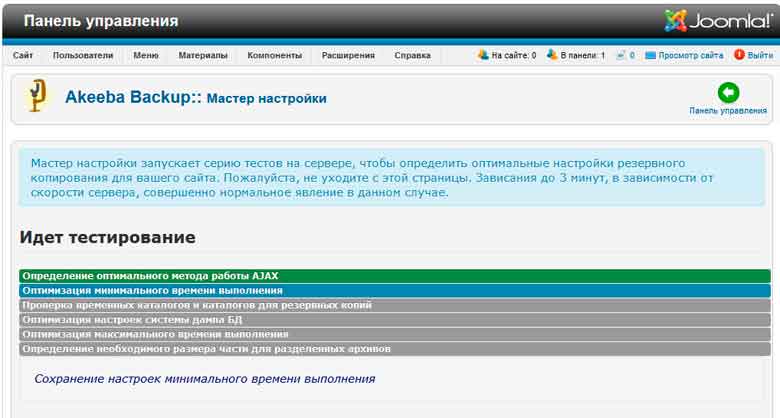
Task: Click the Сохранение настроек минимального времени выполнения message
Action: [x=204, y=379]
